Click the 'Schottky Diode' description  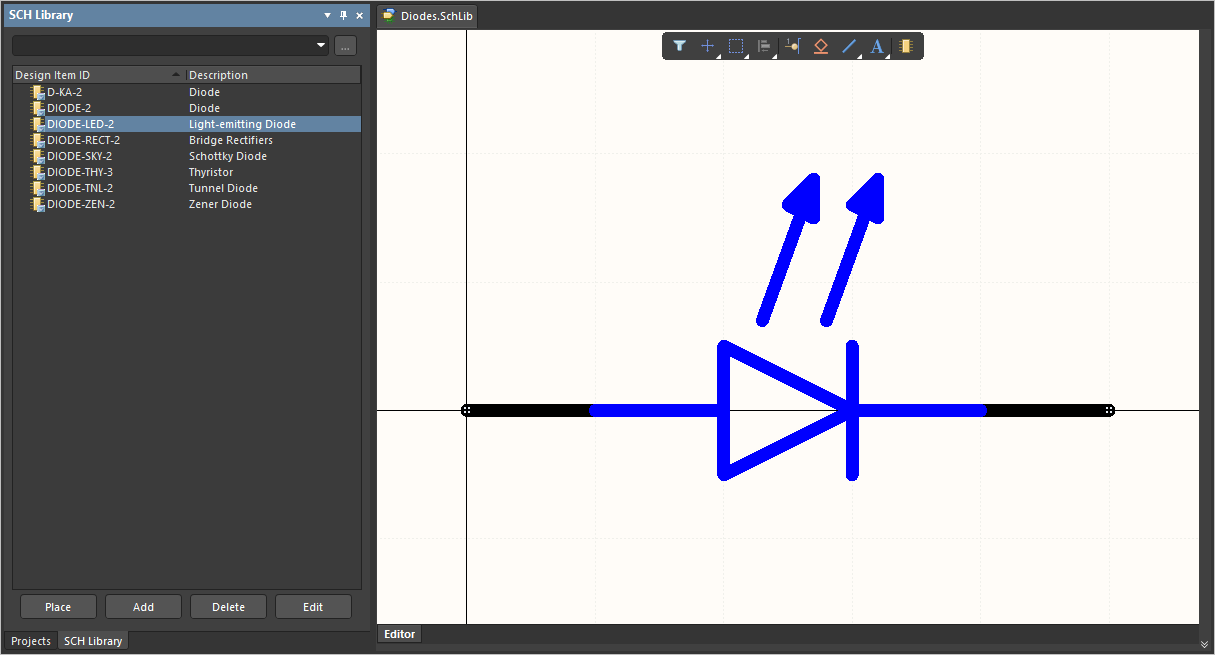228,156
